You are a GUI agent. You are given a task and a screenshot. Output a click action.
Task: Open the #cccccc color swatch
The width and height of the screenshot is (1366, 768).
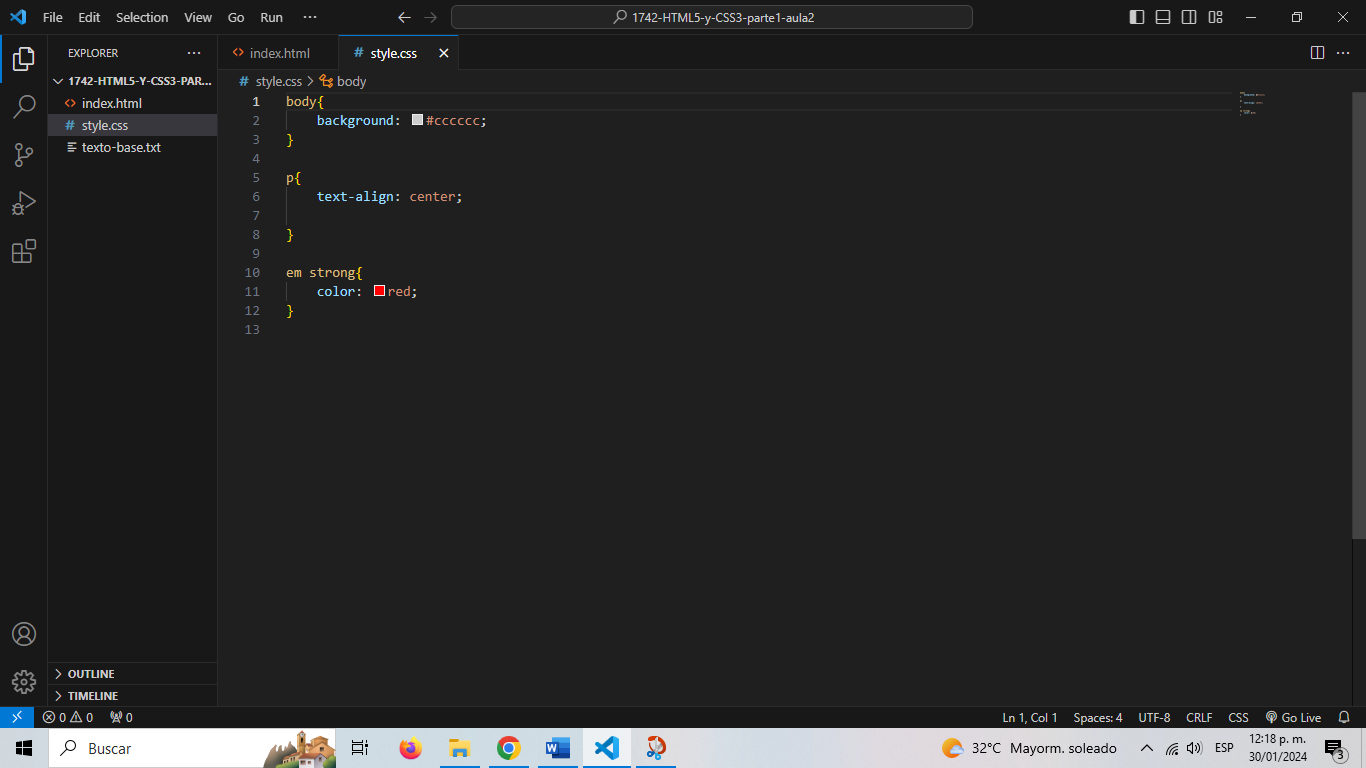[x=418, y=120]
